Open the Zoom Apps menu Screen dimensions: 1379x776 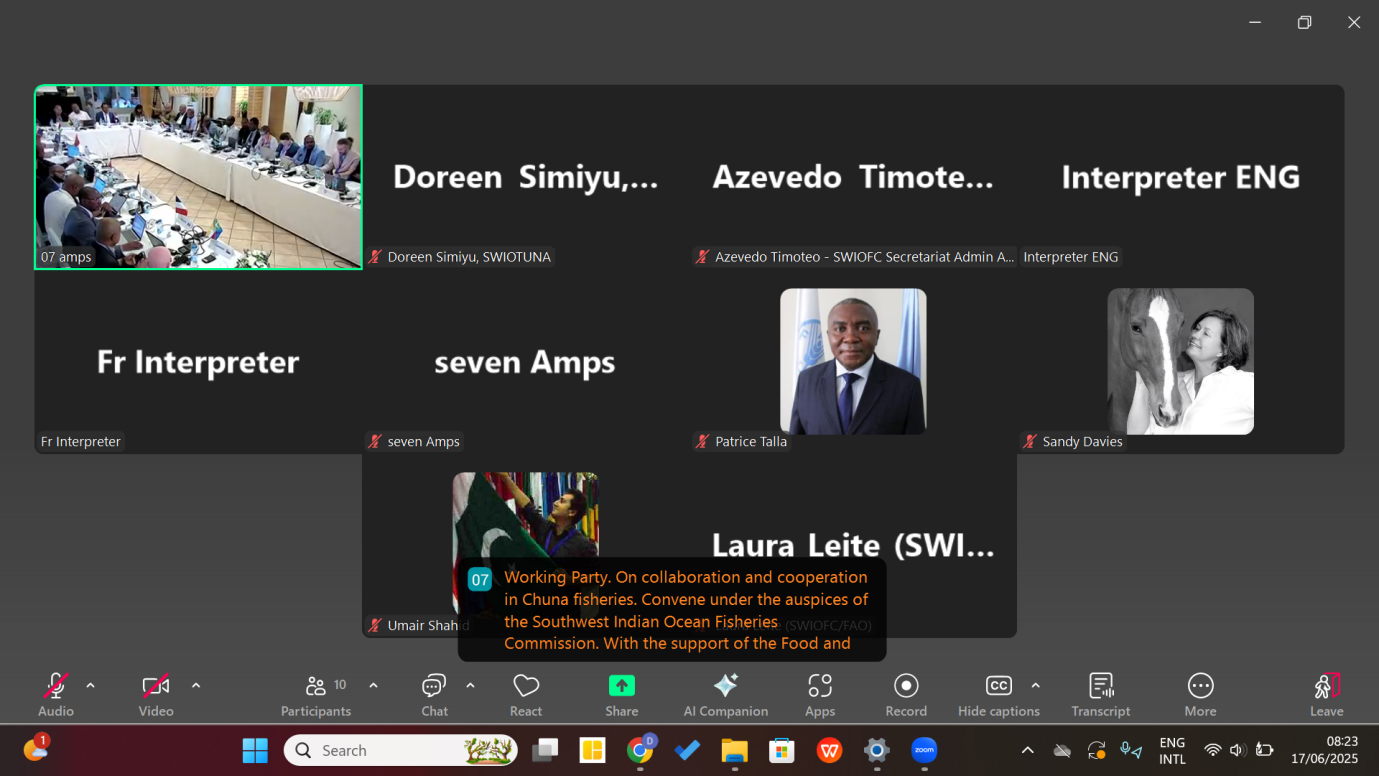[x=820, y=693]
